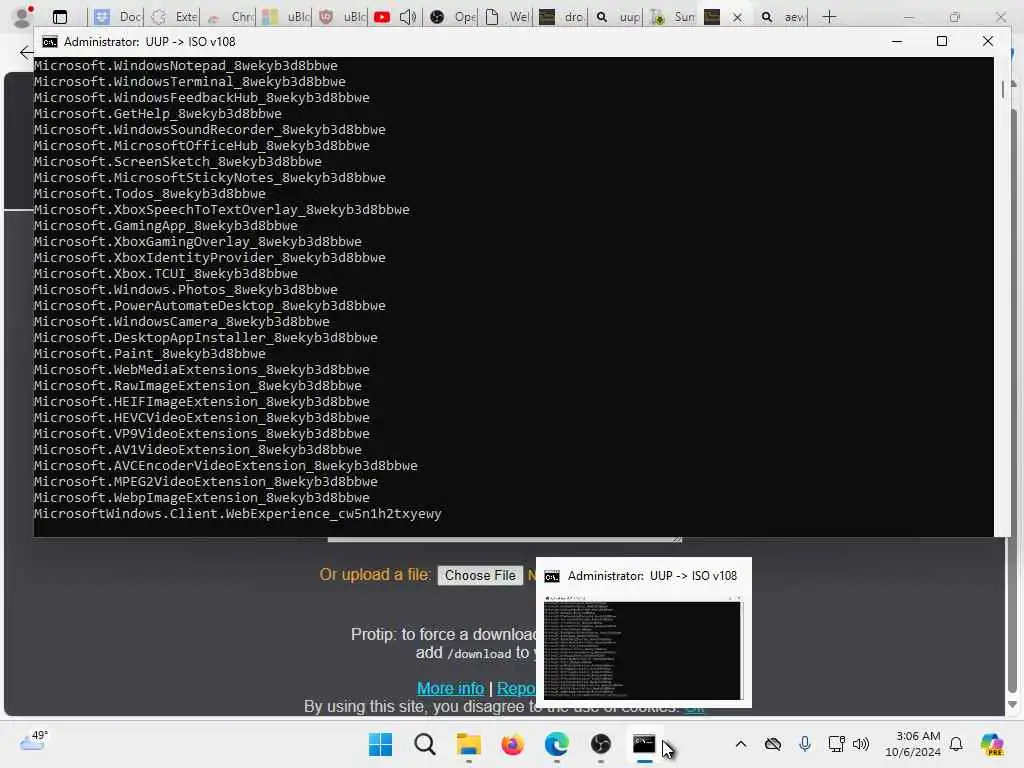Mute the YouTube tab audio icon
The width and height of the screenshot is (1024, 768).
point(408,17)
